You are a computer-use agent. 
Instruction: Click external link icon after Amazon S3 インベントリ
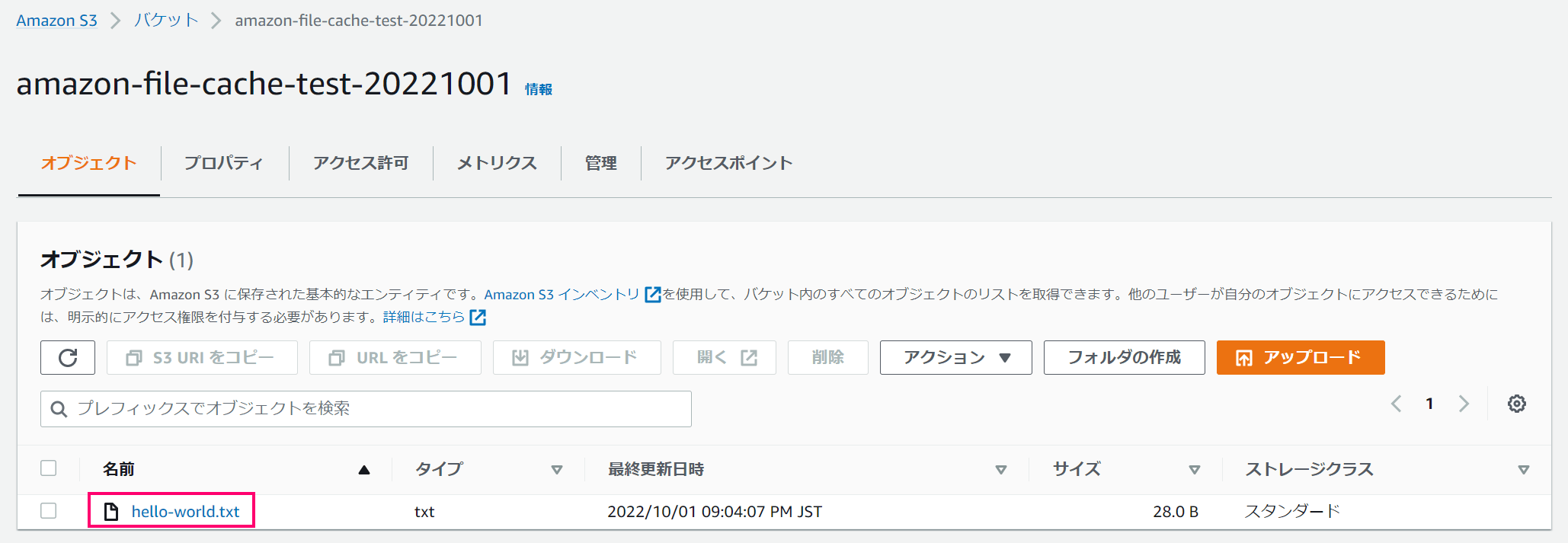click(653, 294)
